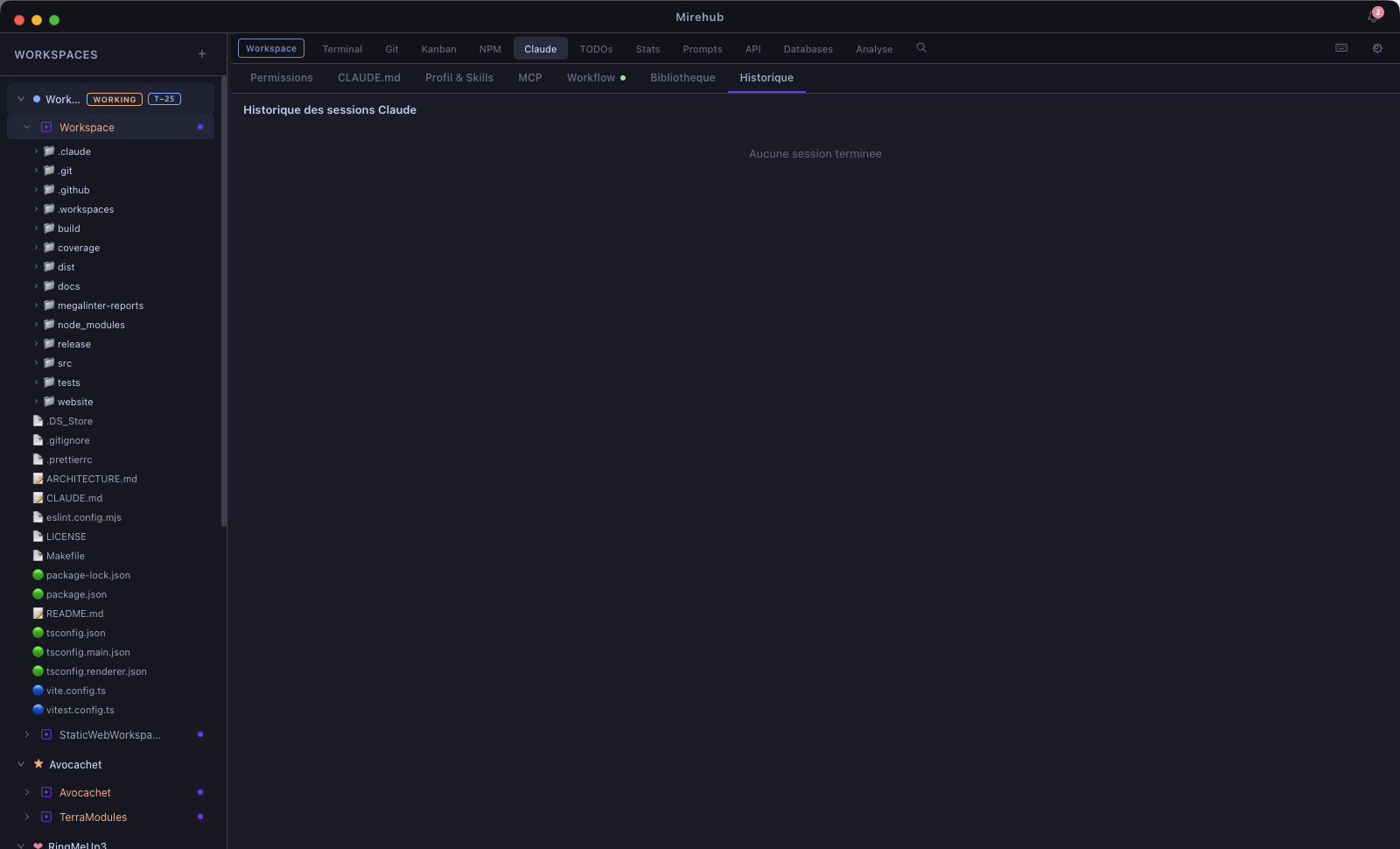This screenshot has width=1400, height=849.
Task: Click the package.json file icon
Action: pos(38,594)
